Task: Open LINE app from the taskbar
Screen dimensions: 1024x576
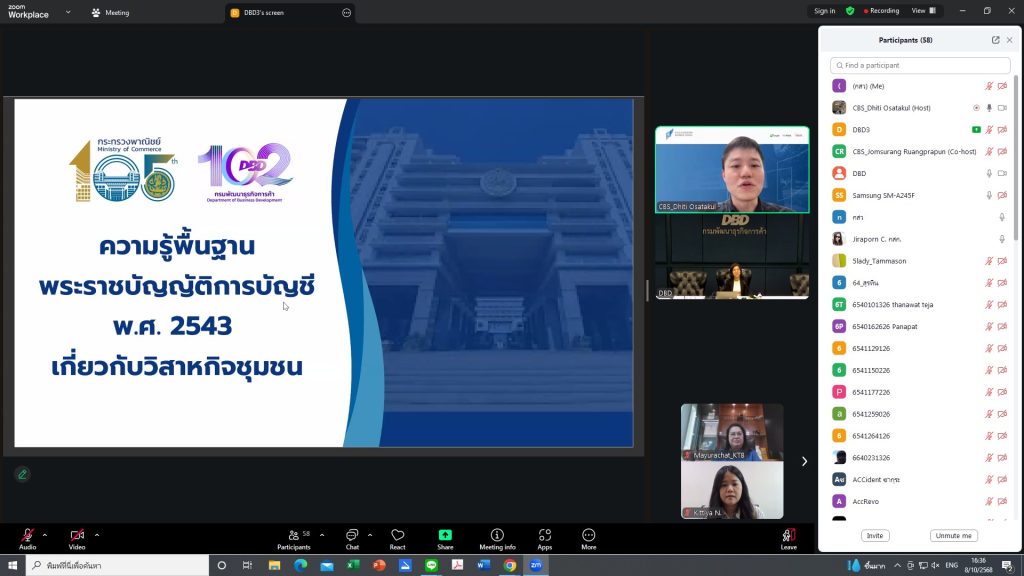Action: 432,565
